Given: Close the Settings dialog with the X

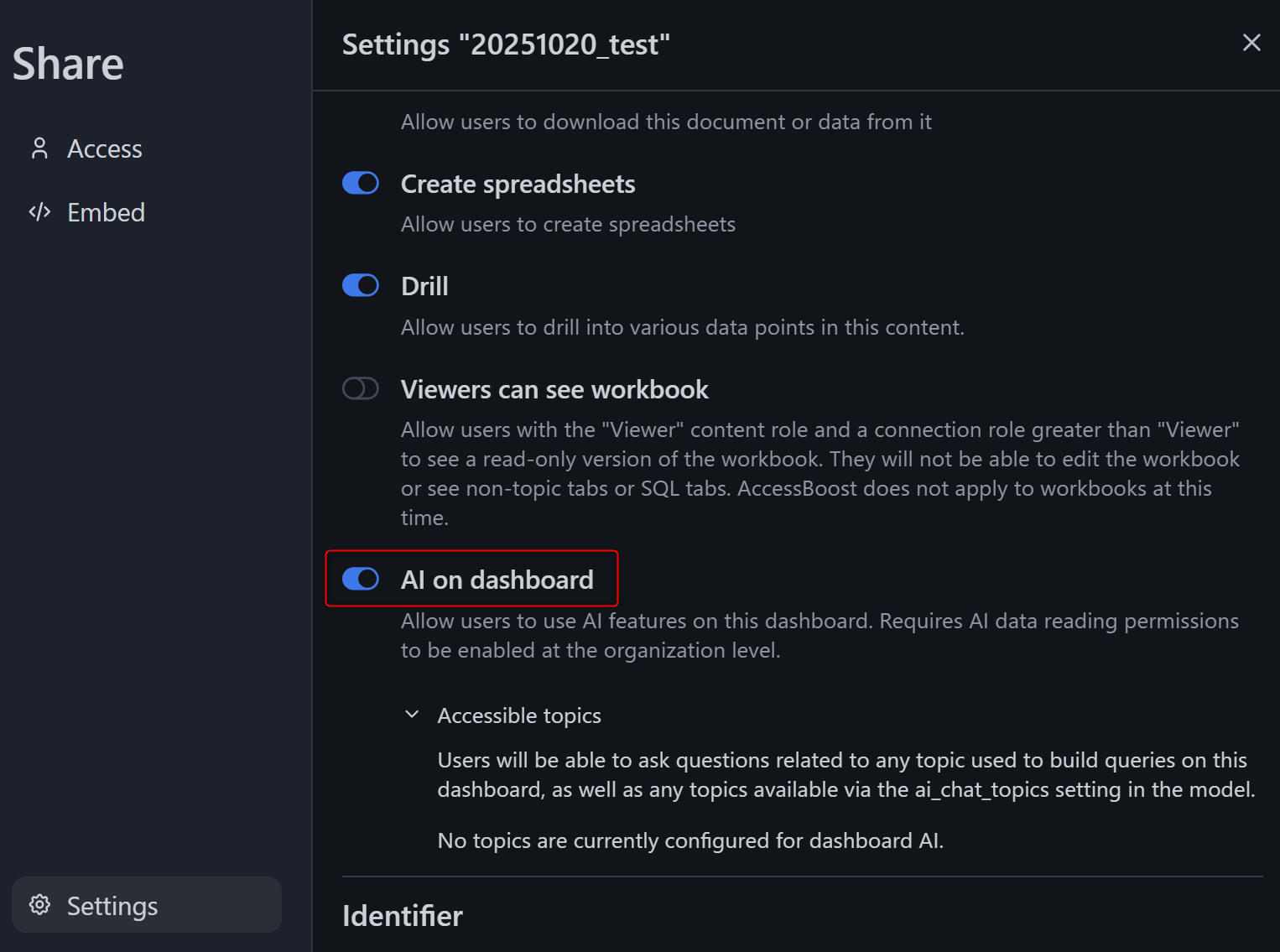Looking at the screenshot, I should pos(1251,43).
